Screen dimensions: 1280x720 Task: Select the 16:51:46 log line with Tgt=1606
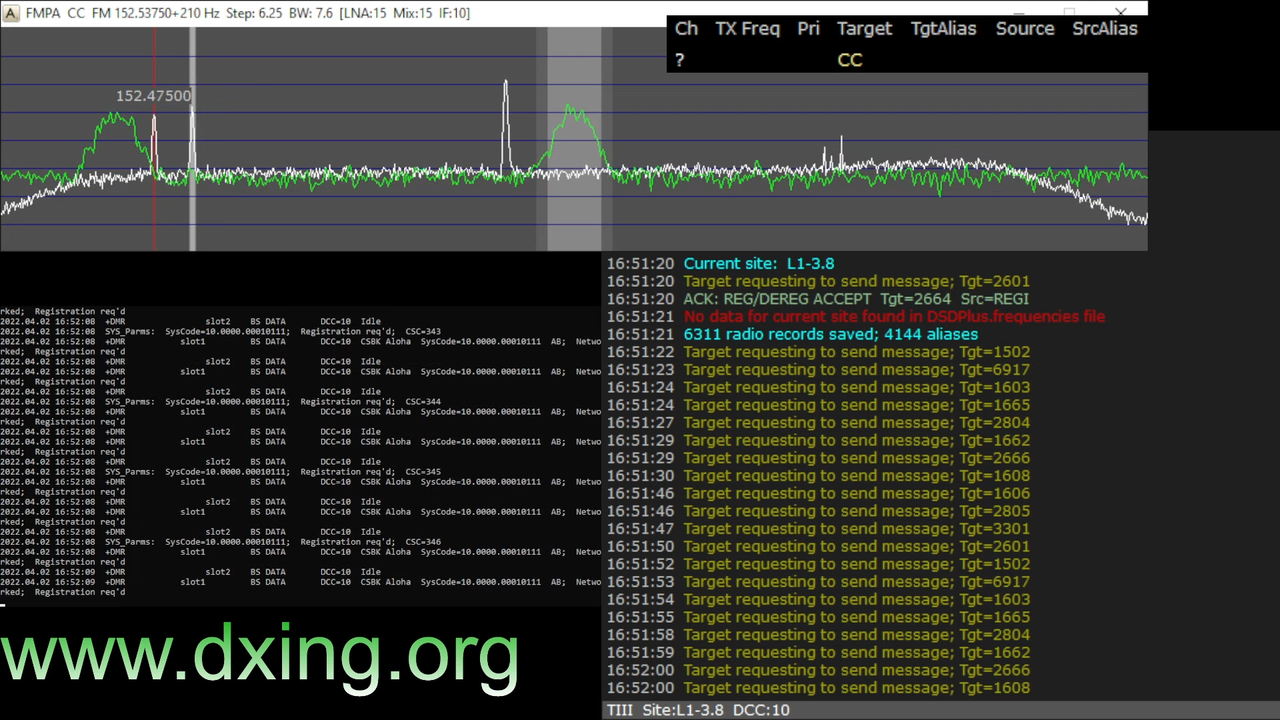click(x=818, y=494)
